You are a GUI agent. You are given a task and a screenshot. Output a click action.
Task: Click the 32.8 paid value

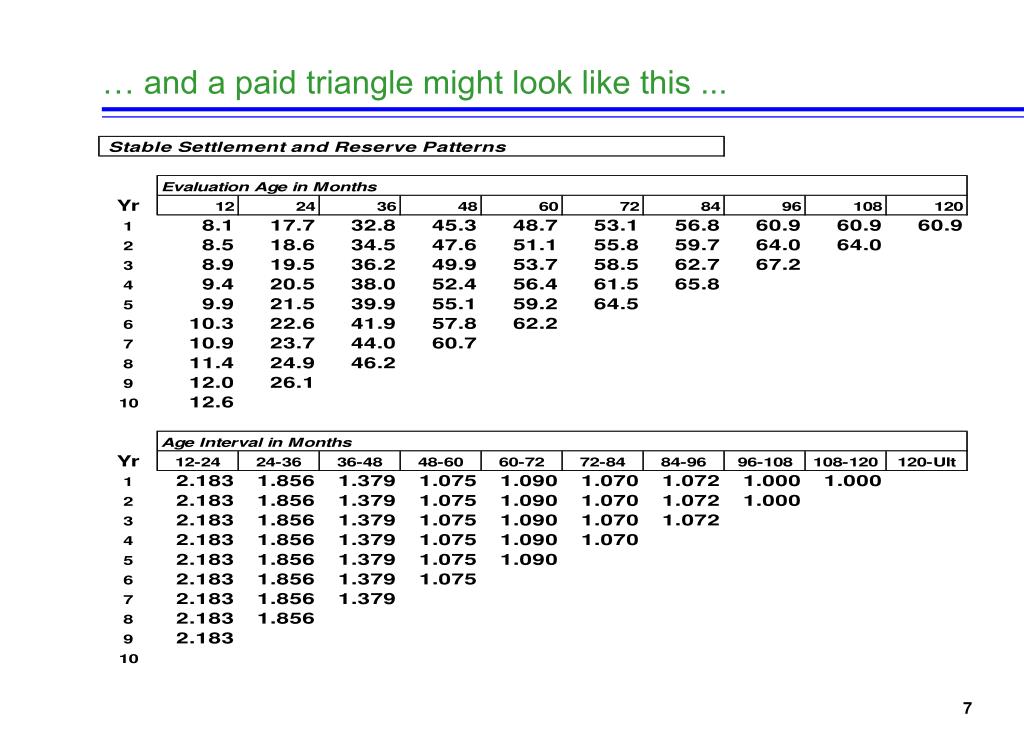click(x=374, y=226)
